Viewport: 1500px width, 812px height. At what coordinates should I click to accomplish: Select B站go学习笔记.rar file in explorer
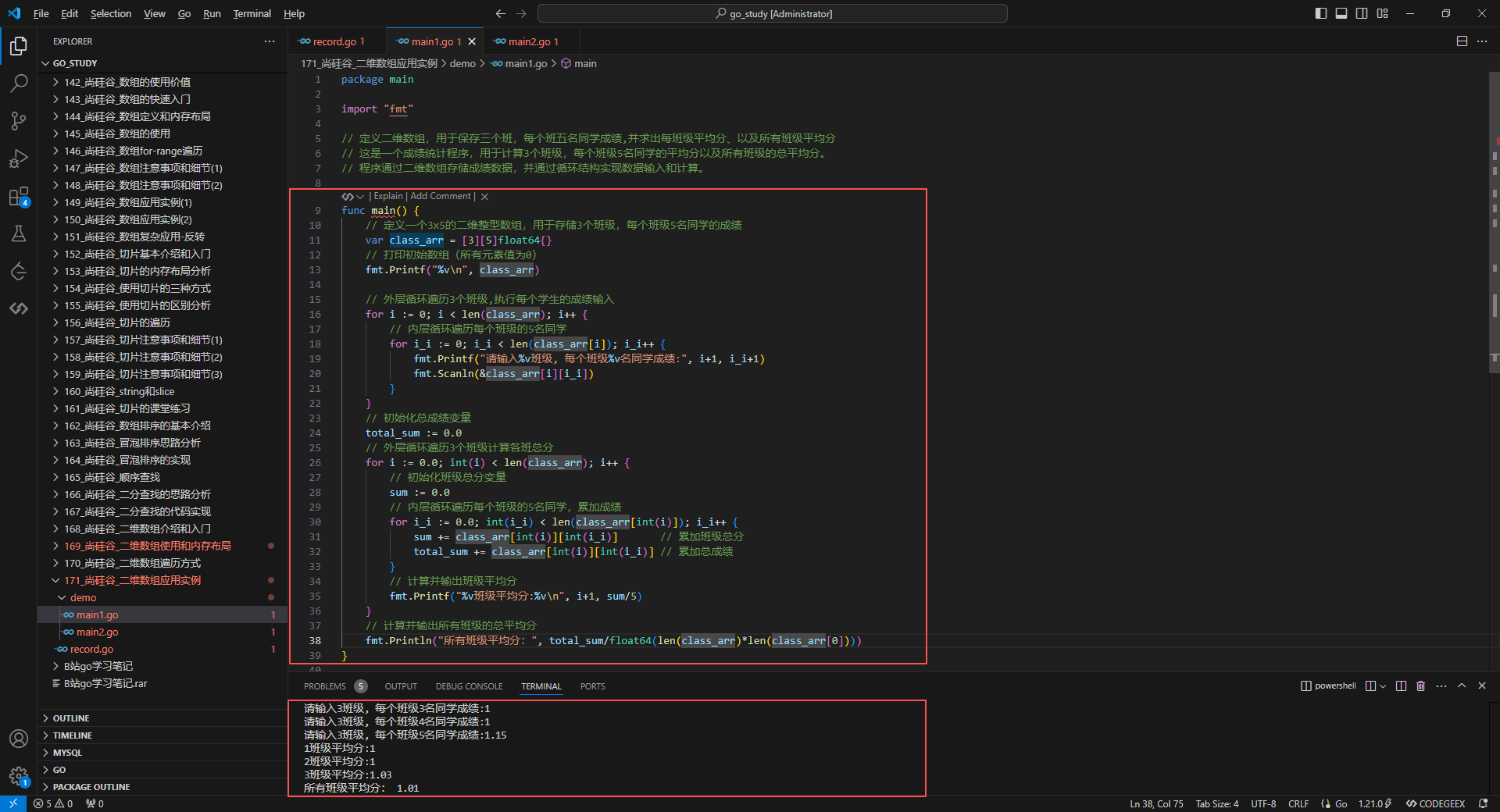point(162,683)
